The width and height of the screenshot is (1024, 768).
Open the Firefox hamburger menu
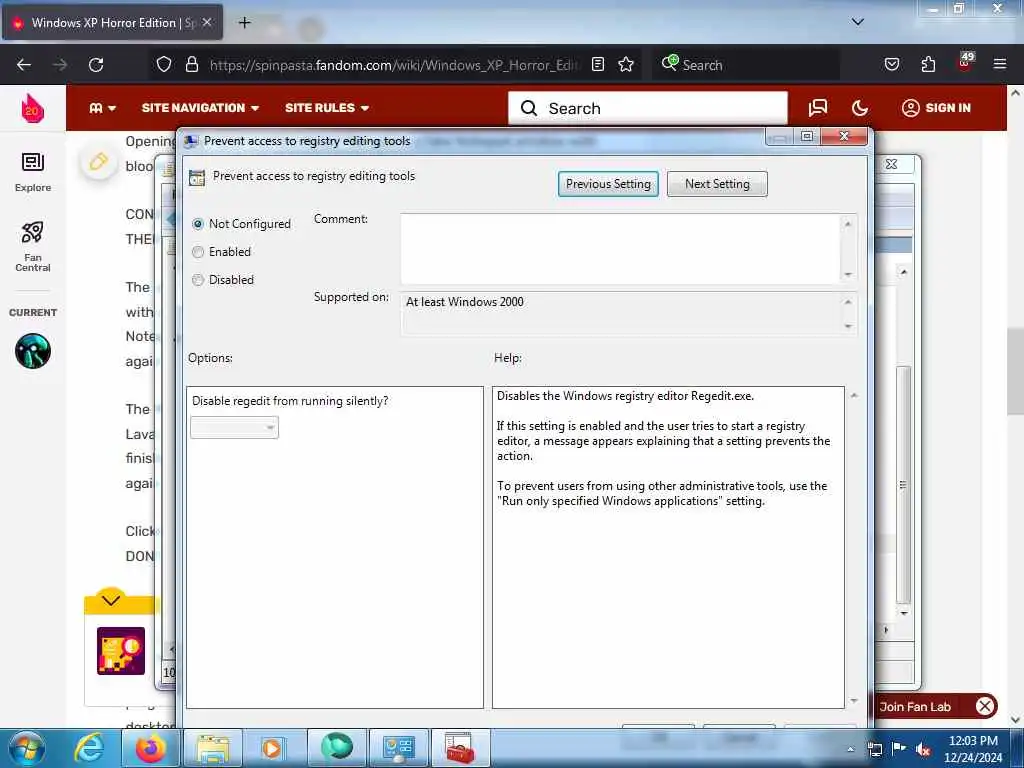[1000, 64]
